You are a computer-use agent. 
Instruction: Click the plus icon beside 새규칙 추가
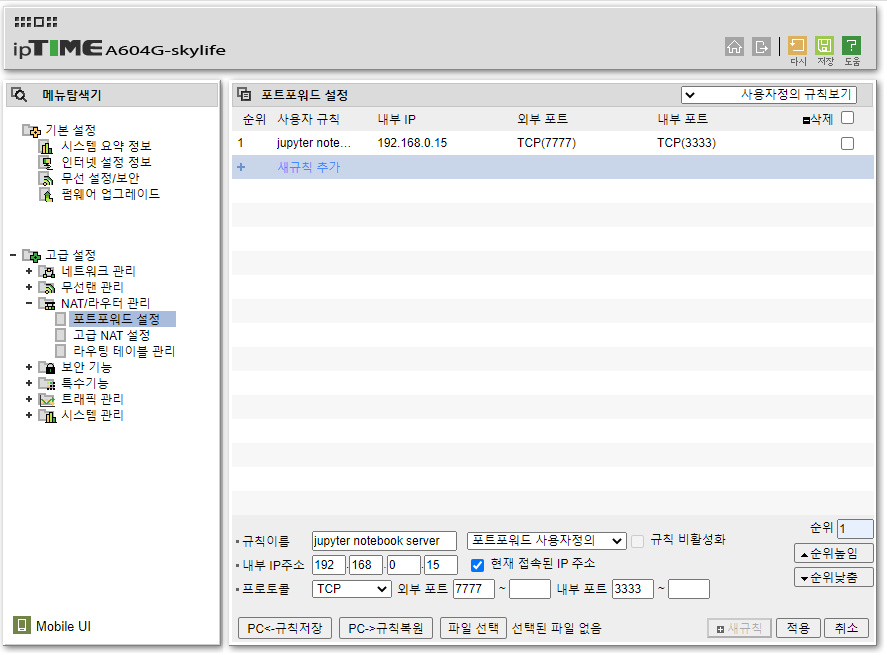tap(241, 167)
